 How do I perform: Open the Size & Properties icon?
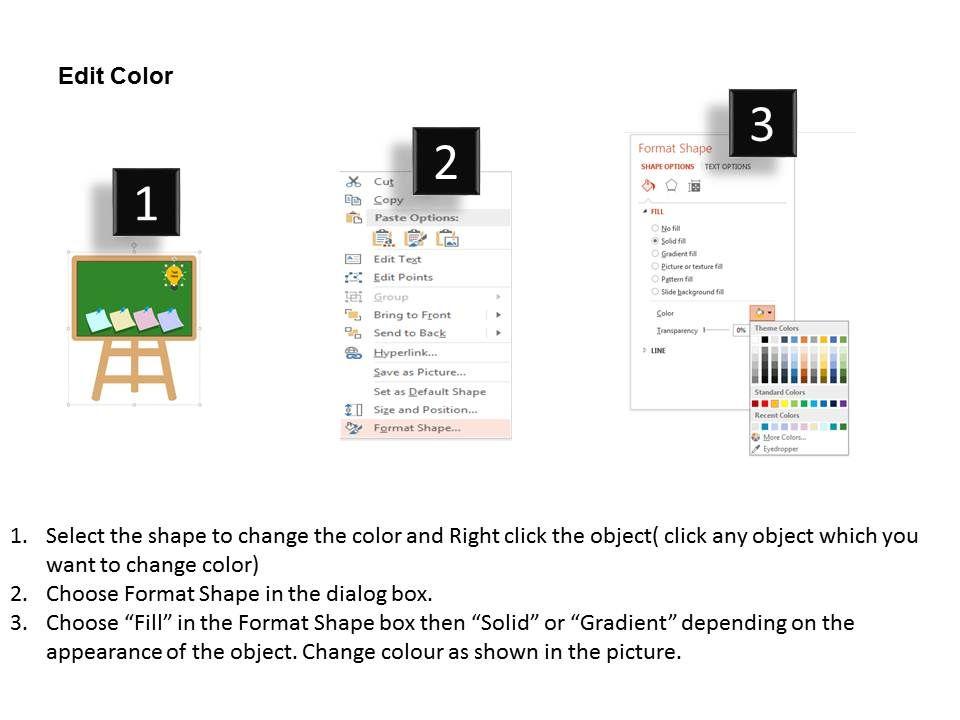[x=695, y=185]
